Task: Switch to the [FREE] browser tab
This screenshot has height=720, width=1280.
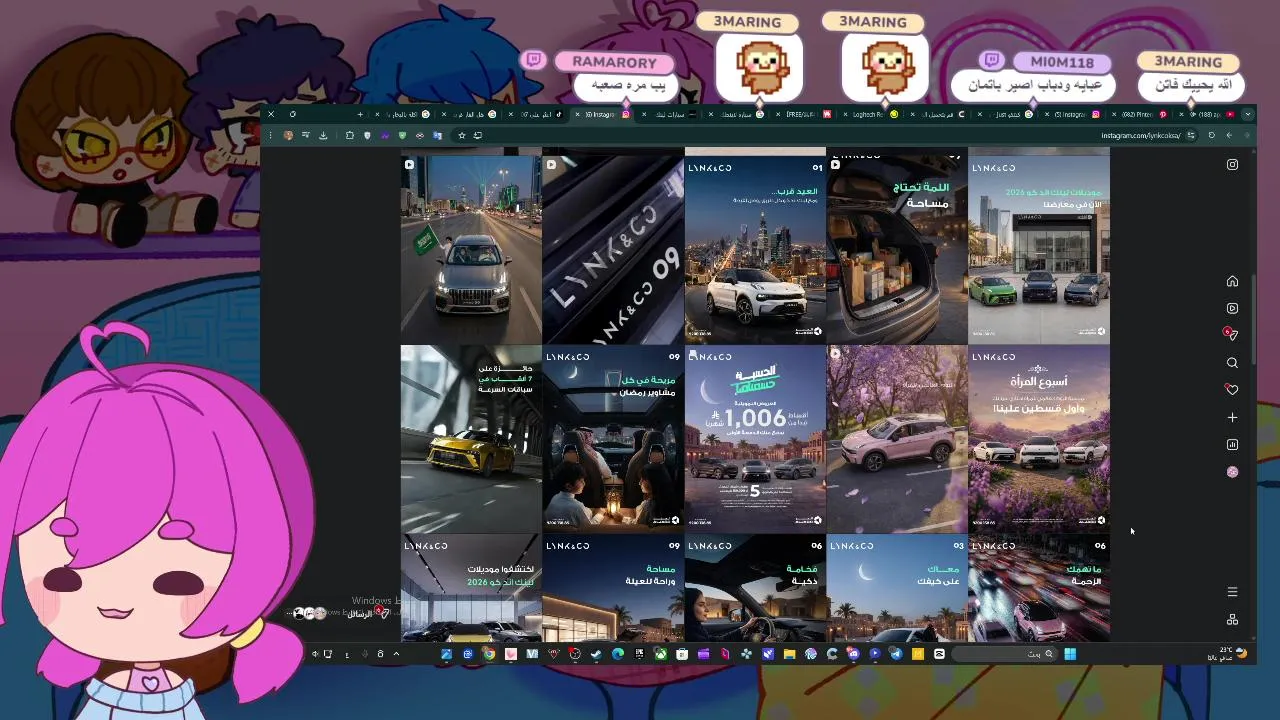Action: 802,114
